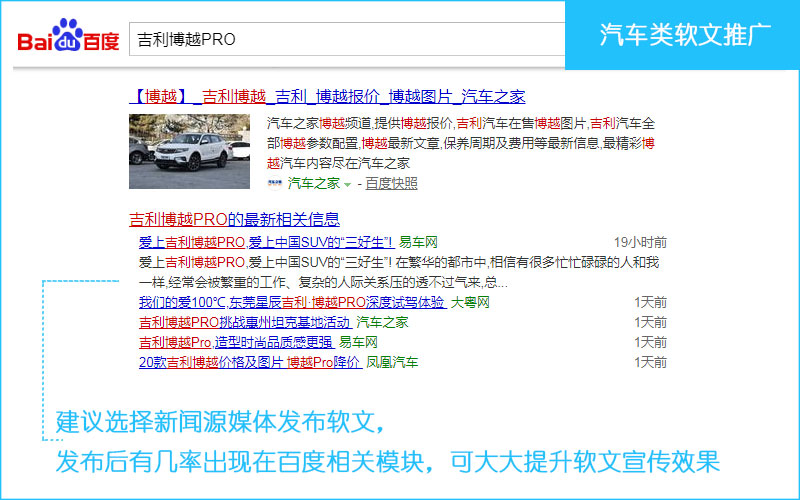Viewport: 800px width, 500px height.
Task: Open the white SUV thumbnail image
Action: (189, 152)
